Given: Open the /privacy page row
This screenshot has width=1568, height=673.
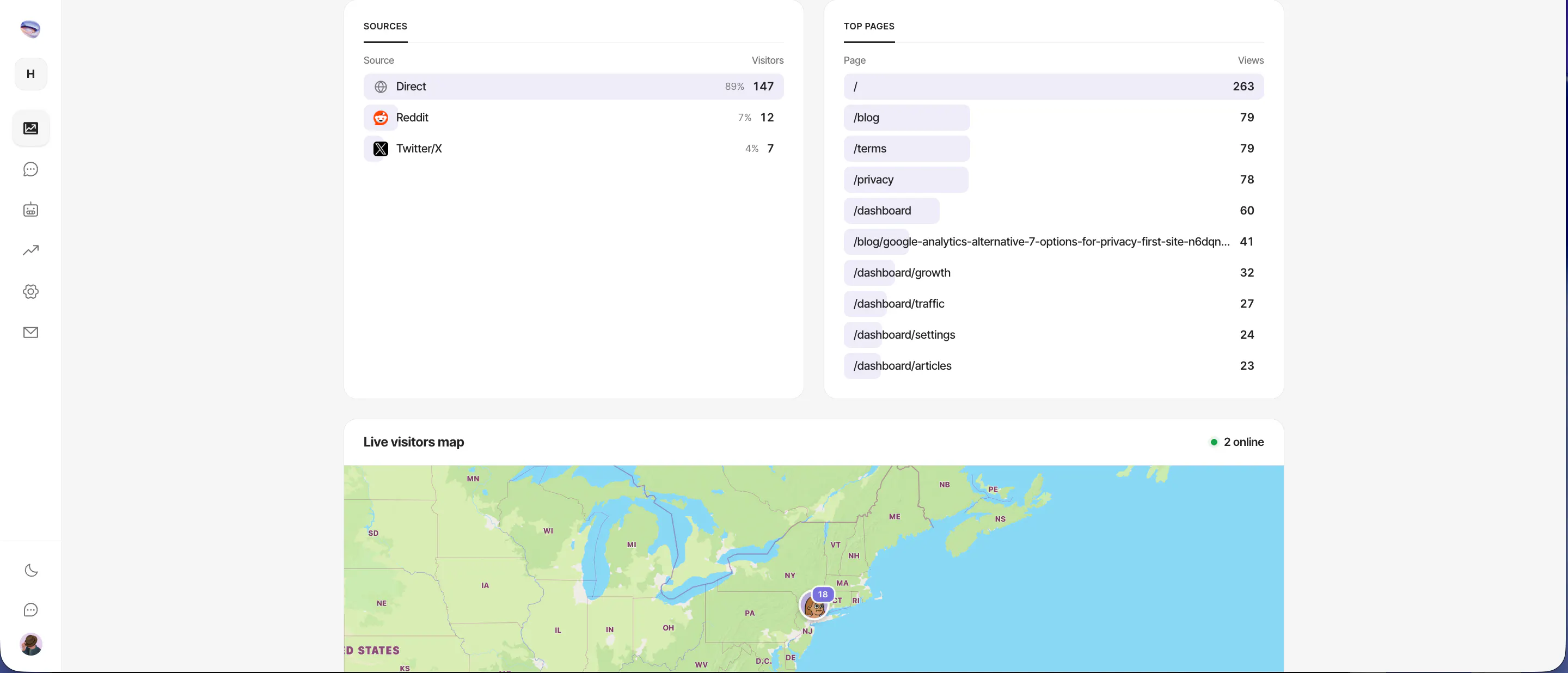Looking at the screenshot, I should pyautogui.click(x=1053, y=180).
